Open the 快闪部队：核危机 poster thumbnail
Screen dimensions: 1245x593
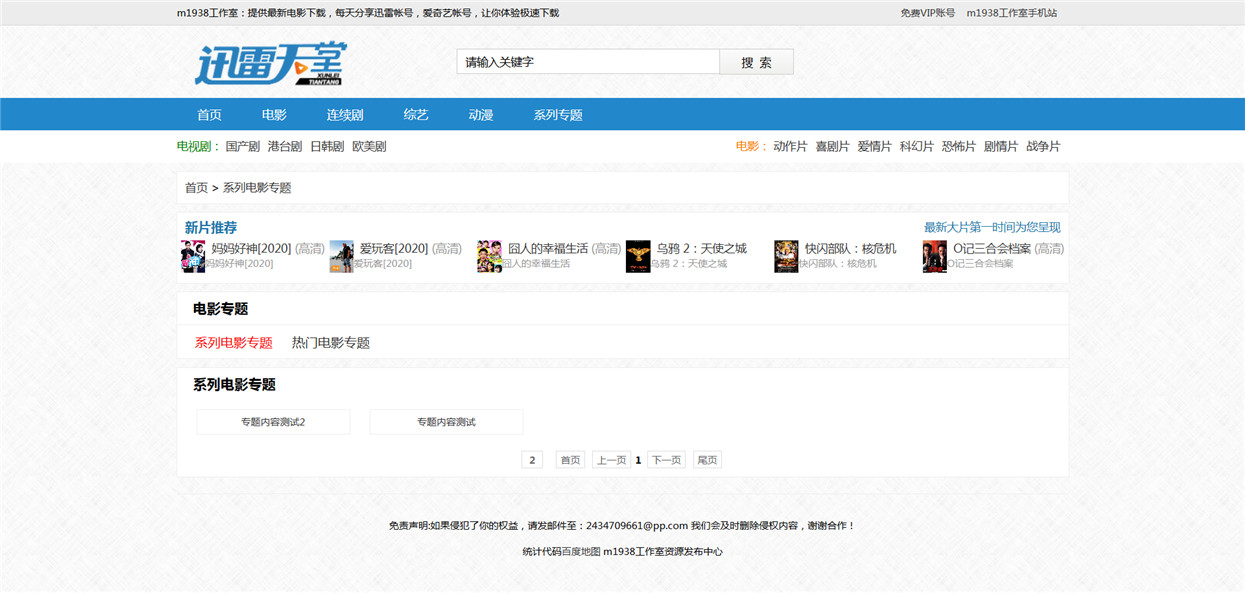(x=786, y=256)
